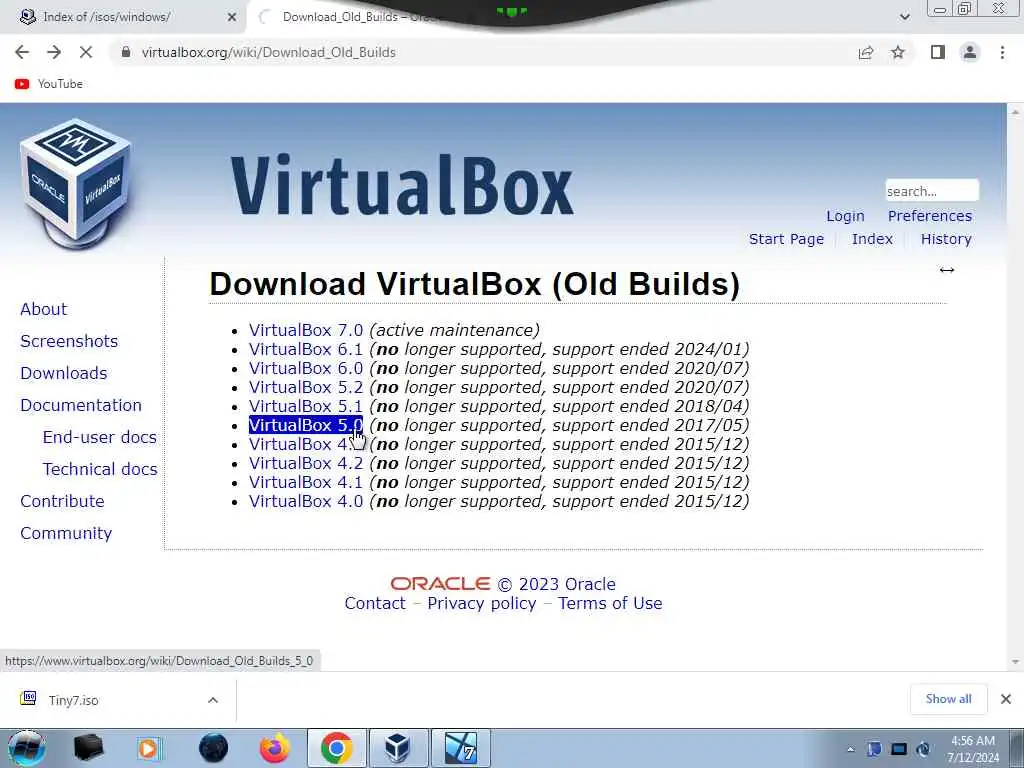Open the Privacy policy link
This screenshot has width=1024, height=768.
(x=482, y=603)
